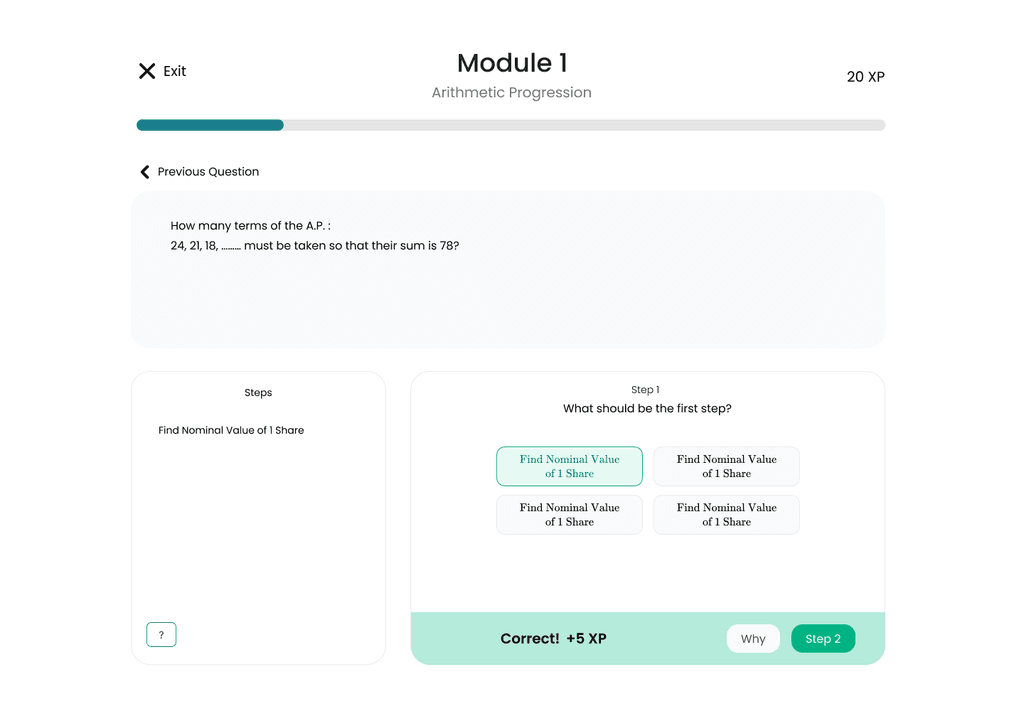Select the listed step in Steps panel
Screen dimensions: 1024x728
231,430
